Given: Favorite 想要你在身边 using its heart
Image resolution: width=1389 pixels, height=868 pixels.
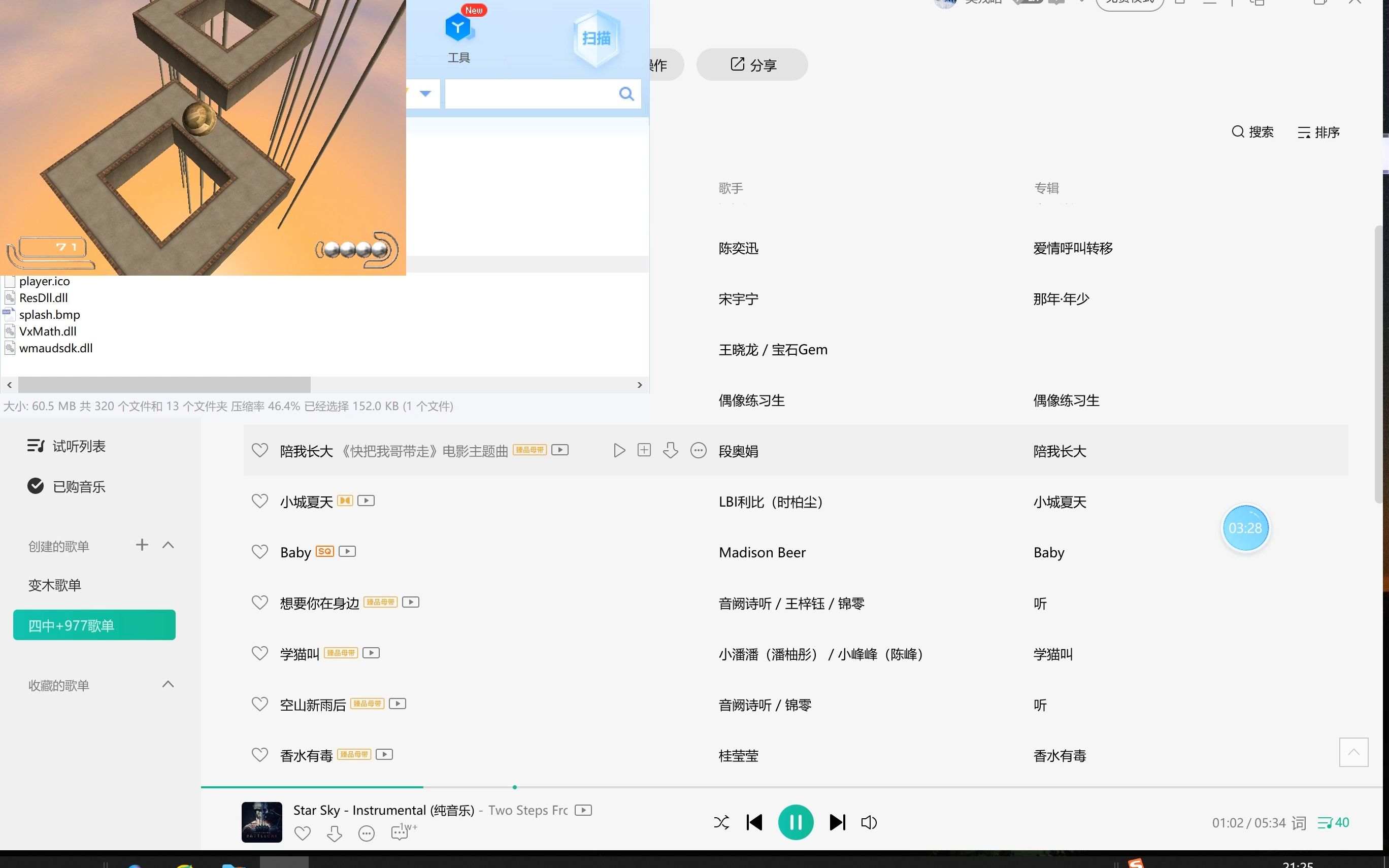Looking at the screenshot, I should click(260, 602).
